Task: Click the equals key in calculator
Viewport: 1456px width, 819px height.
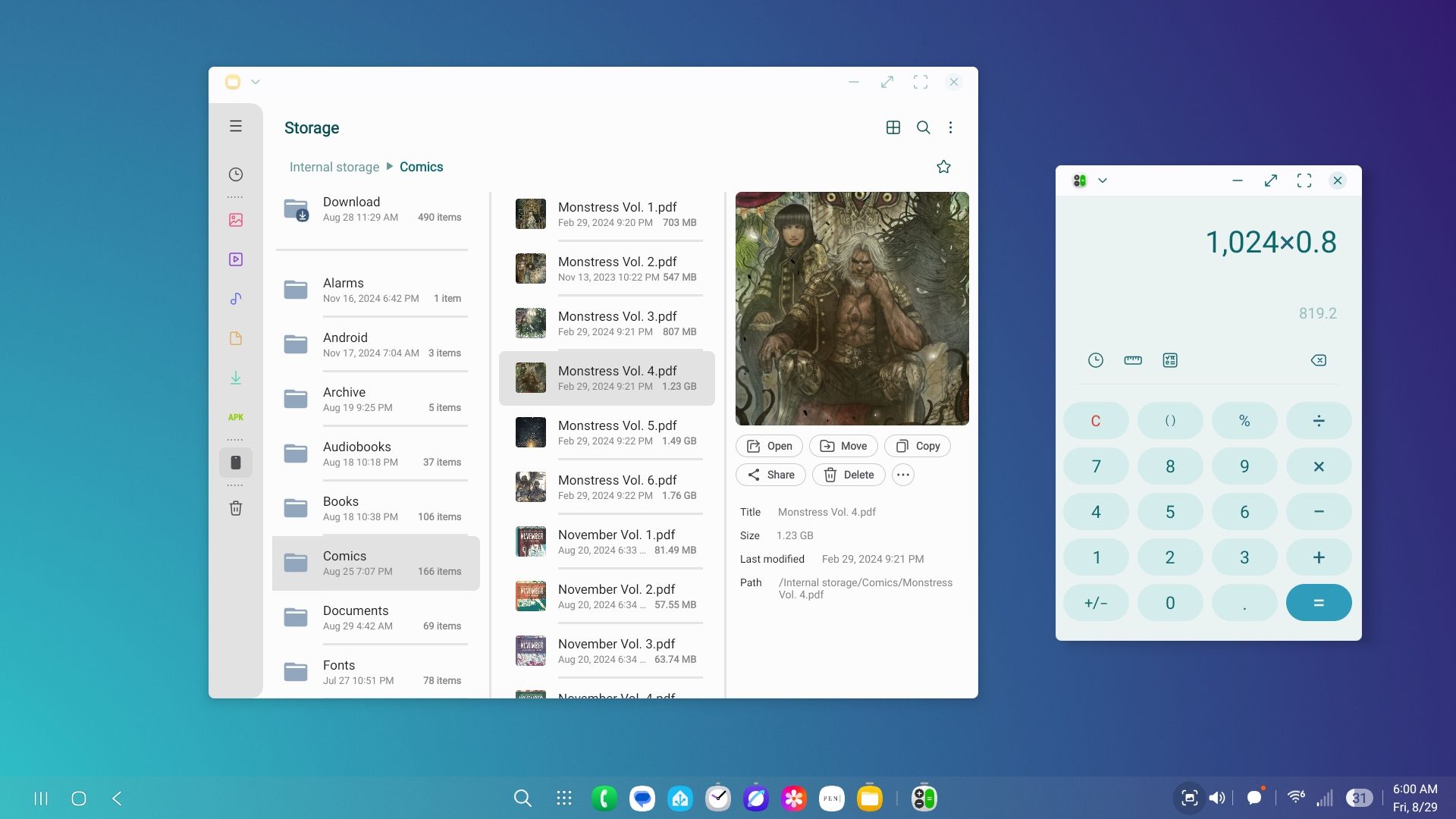Action: (1319, 603)
